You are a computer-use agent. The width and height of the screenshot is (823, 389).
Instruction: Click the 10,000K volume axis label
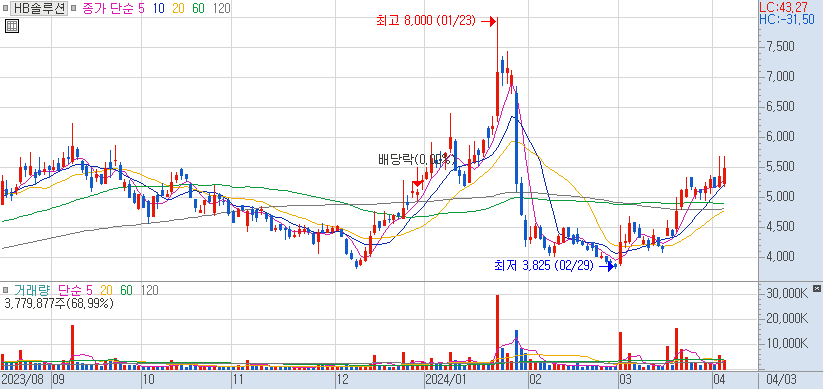click(x=786, y=343)
